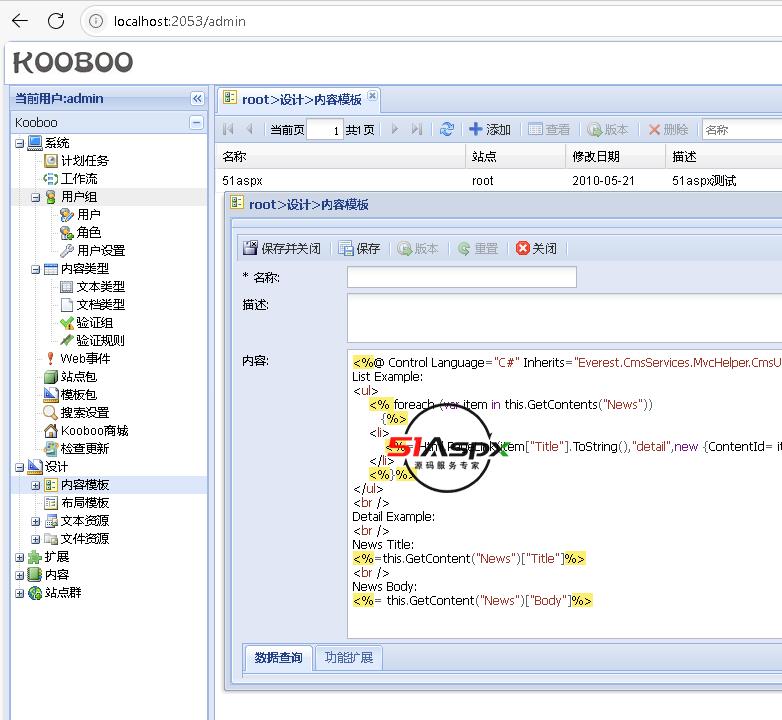Open 模板包 icon
782x720 pixels.
pos(51,394)
